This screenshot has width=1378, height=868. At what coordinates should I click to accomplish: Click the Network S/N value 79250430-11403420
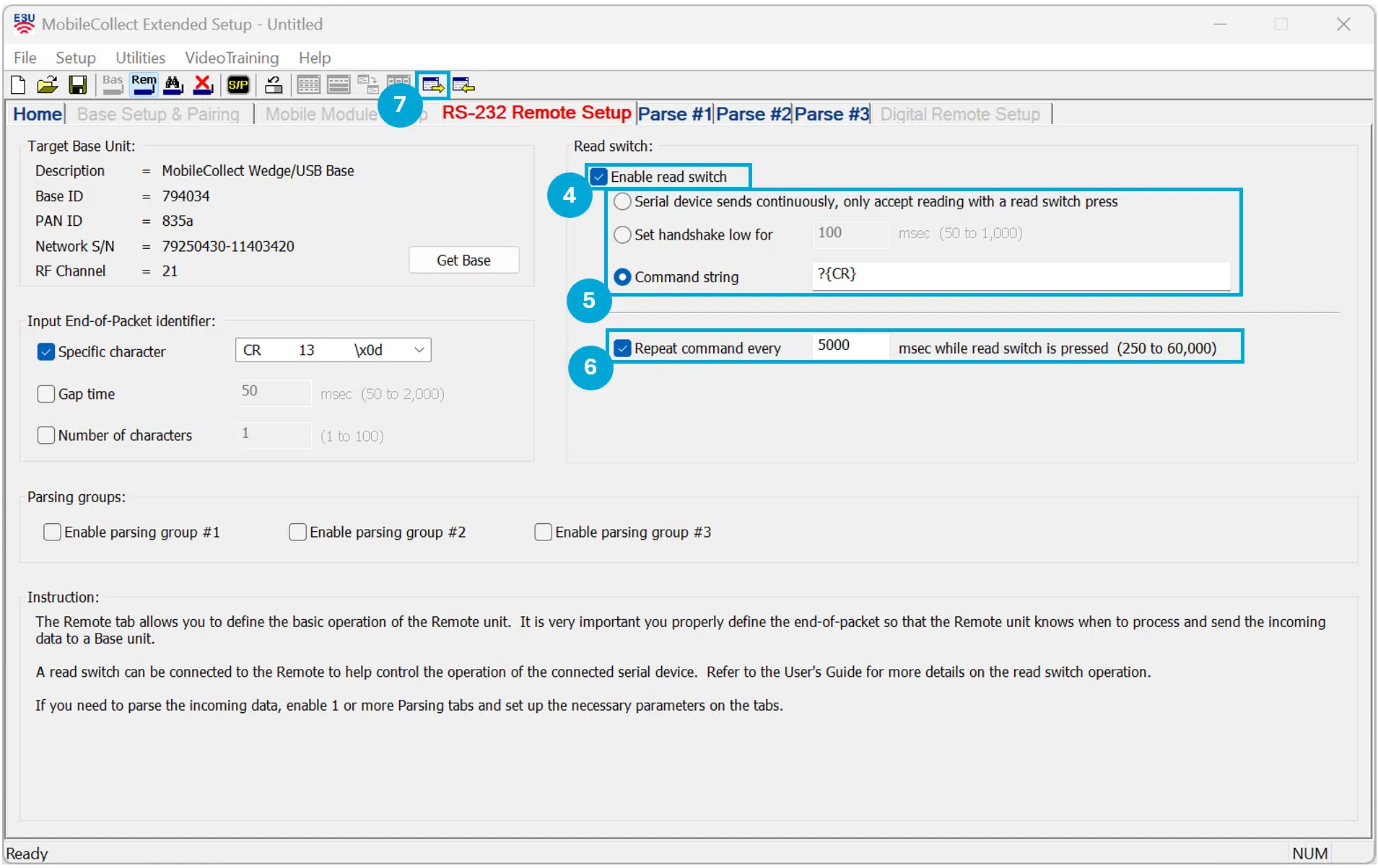tap(228, 247)
